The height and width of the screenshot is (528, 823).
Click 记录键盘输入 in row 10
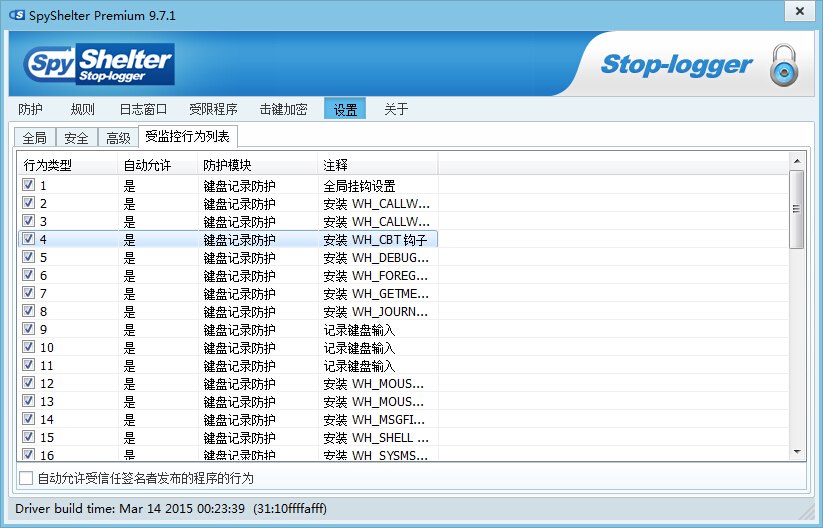359,347
